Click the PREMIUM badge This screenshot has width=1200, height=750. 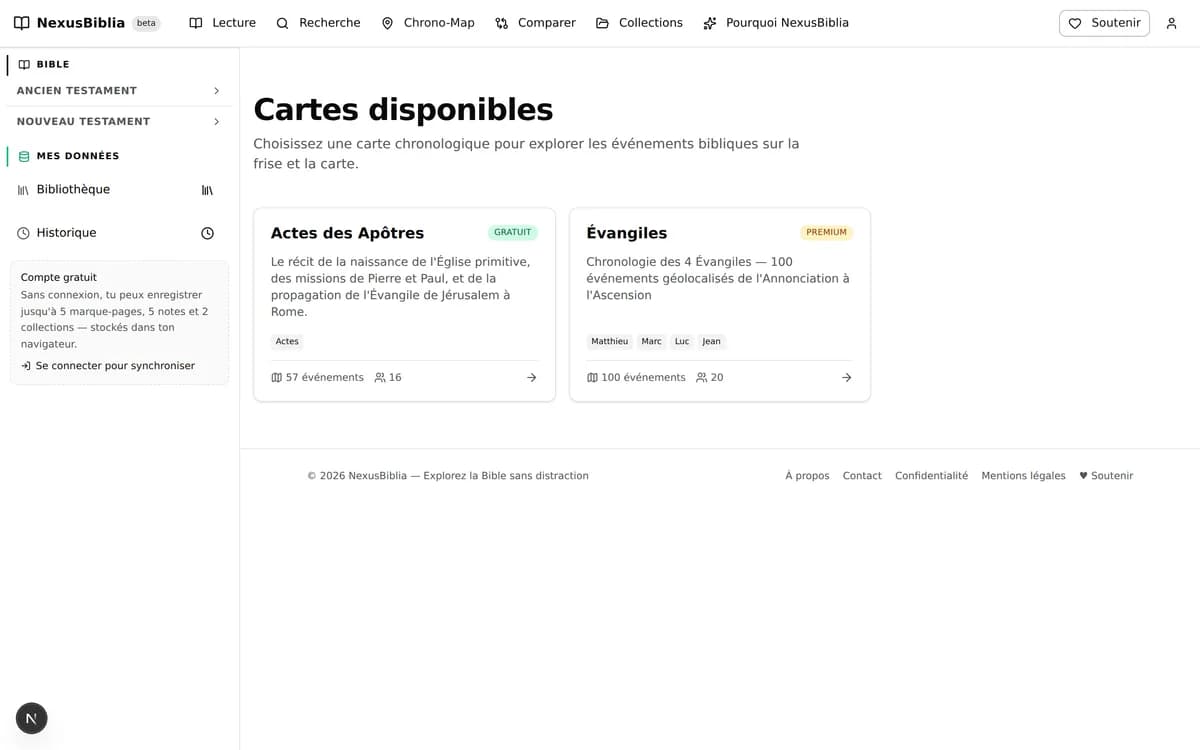coord(827,233)
